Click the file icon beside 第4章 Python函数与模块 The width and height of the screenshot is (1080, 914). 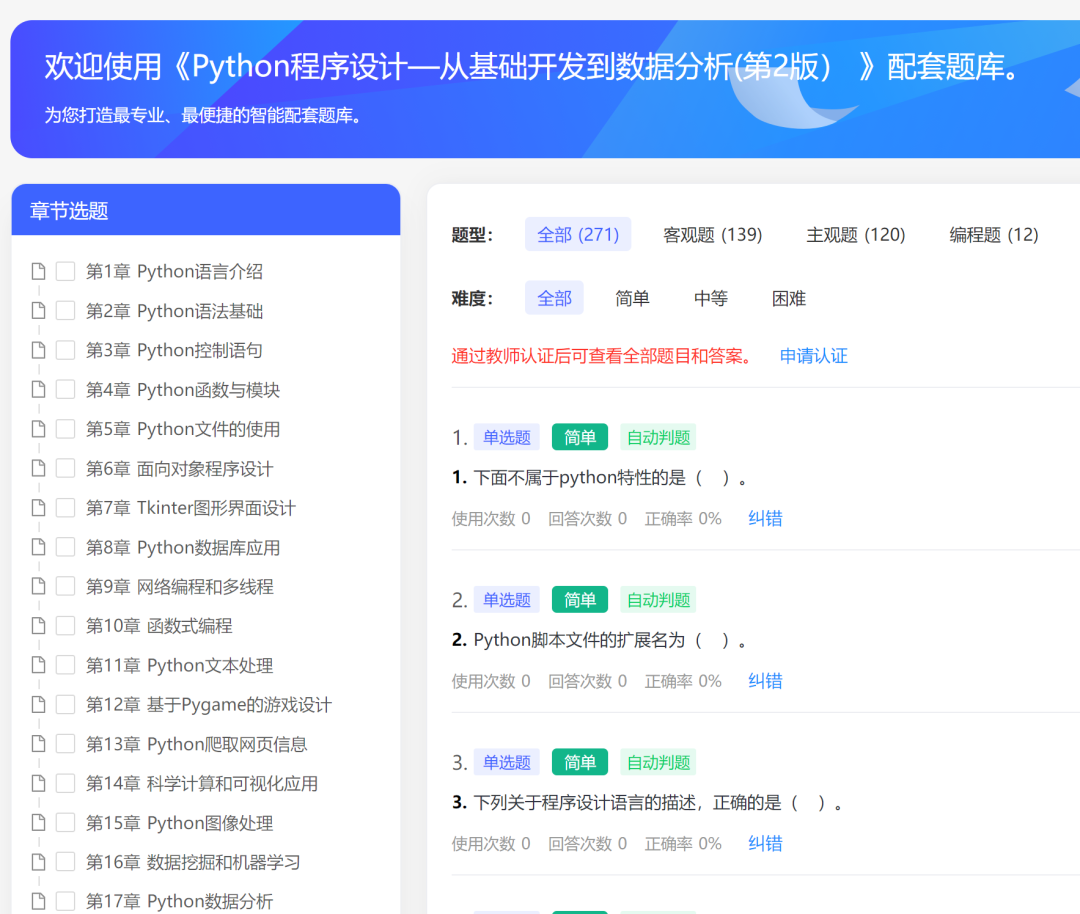tap(39, 389)
